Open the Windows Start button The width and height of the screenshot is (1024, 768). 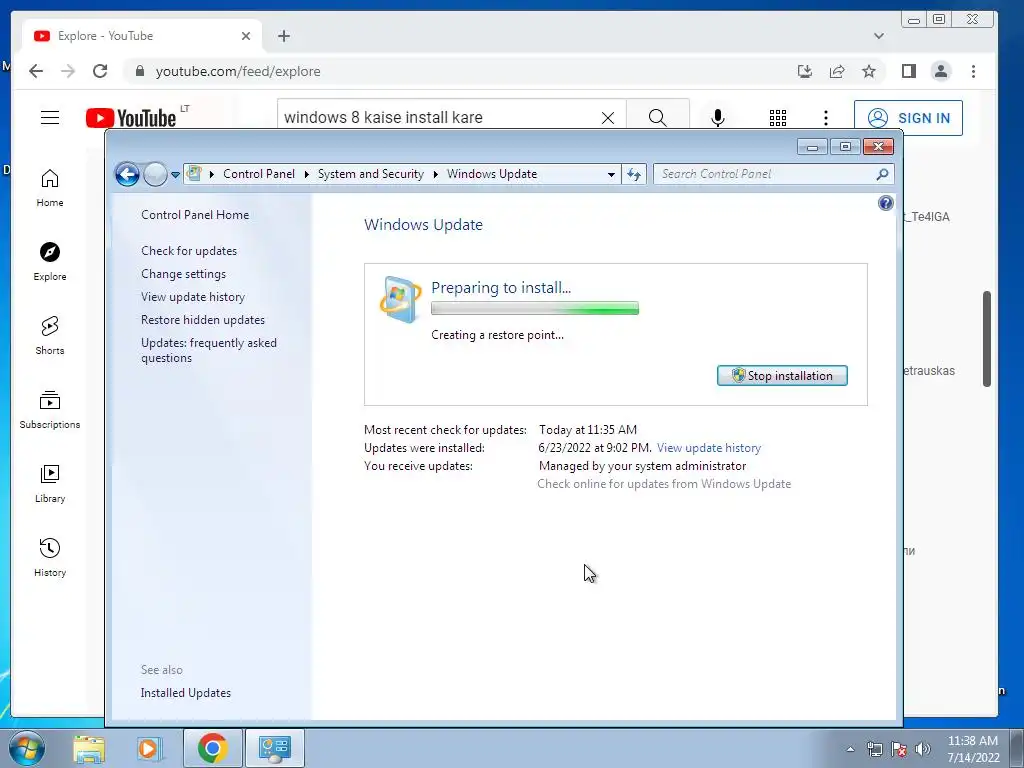coord(26,748)
